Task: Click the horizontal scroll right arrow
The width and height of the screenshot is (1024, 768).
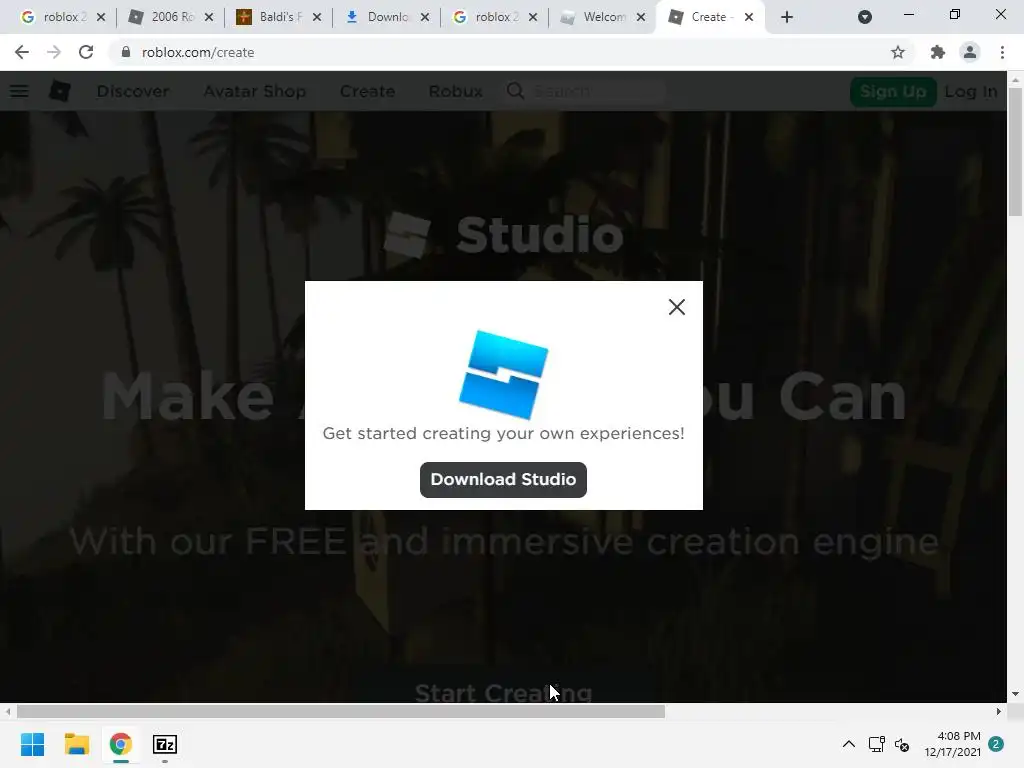Action: click(x=999, y=712)
